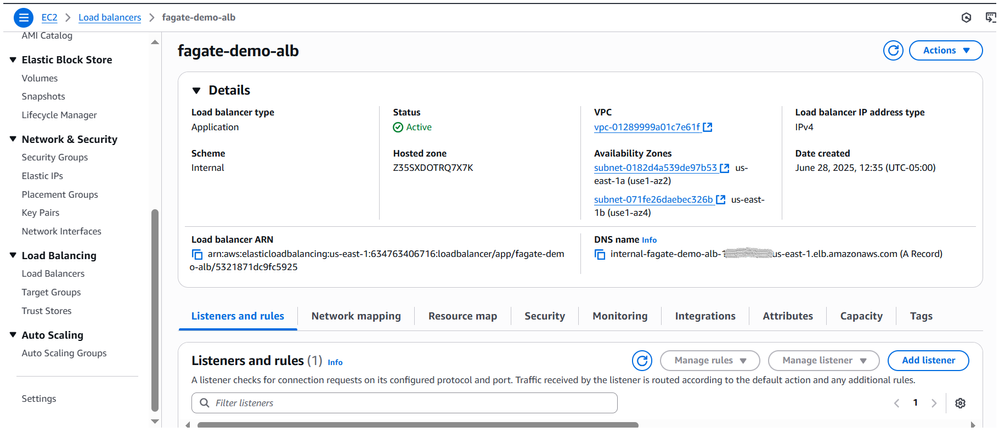Open listener table preferences gear
This screenshot has width=999, height=430.
pyautogui.click(x=960, y=403)
